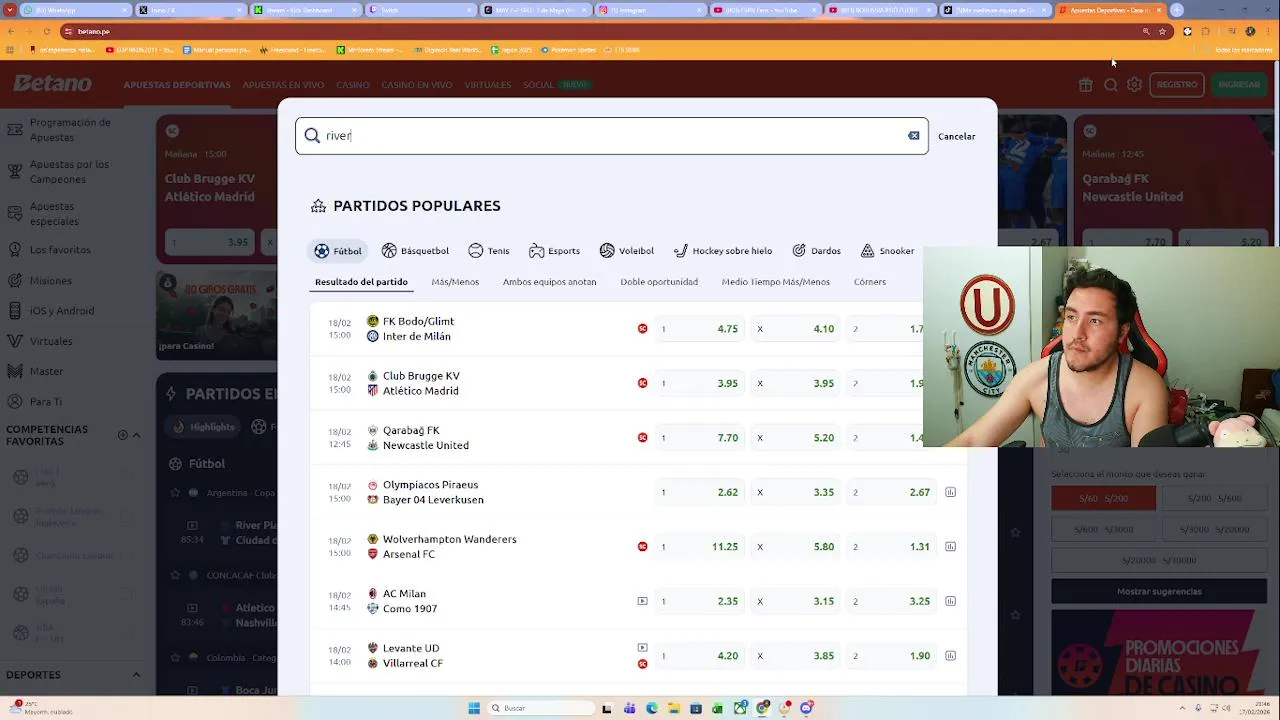Open the Club Brugge KV vs Atlético Madrid match

[420, 383]
